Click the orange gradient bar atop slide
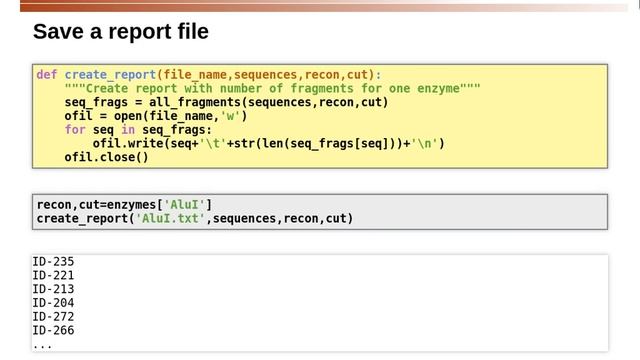This screenshot has height=360, width=640. 324,6
